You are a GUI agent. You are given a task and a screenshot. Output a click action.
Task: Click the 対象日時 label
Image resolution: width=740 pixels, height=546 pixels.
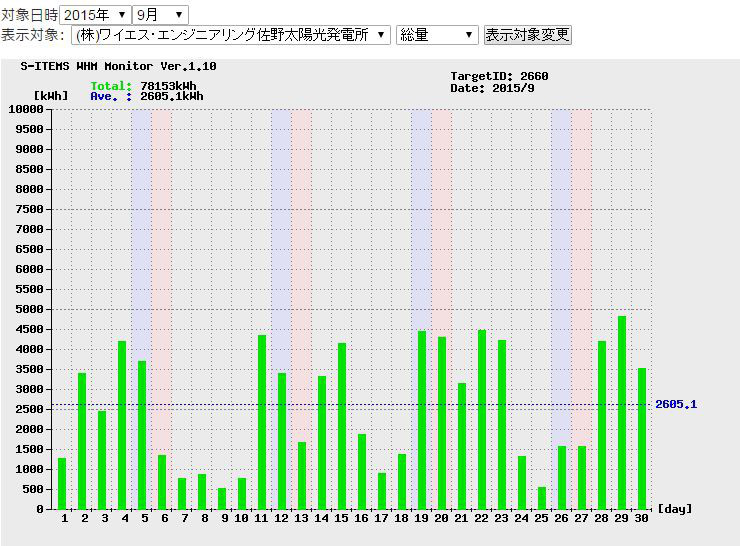pyautogui.click(x=29, y=15)
